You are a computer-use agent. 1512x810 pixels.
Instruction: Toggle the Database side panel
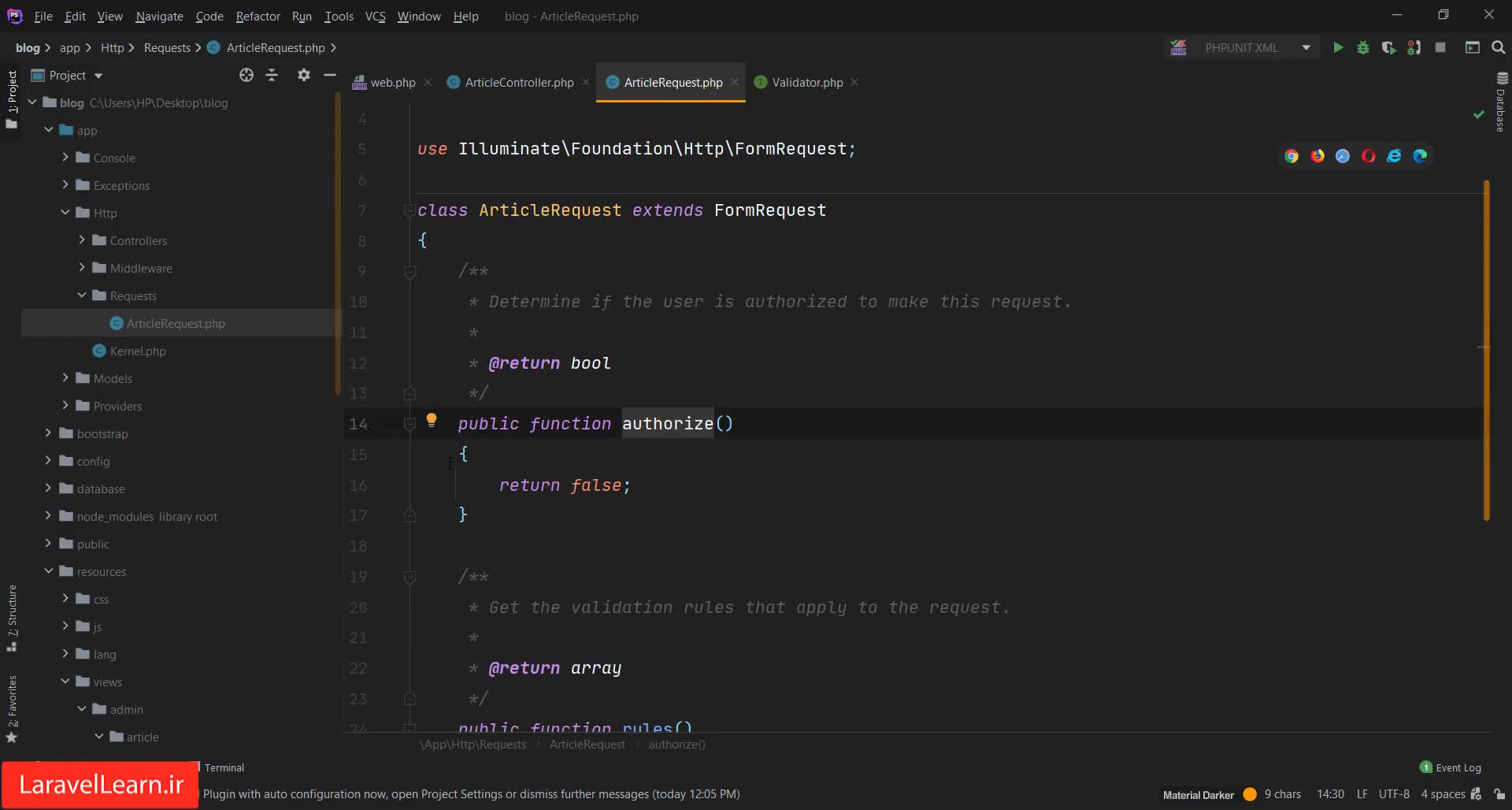1501,102
